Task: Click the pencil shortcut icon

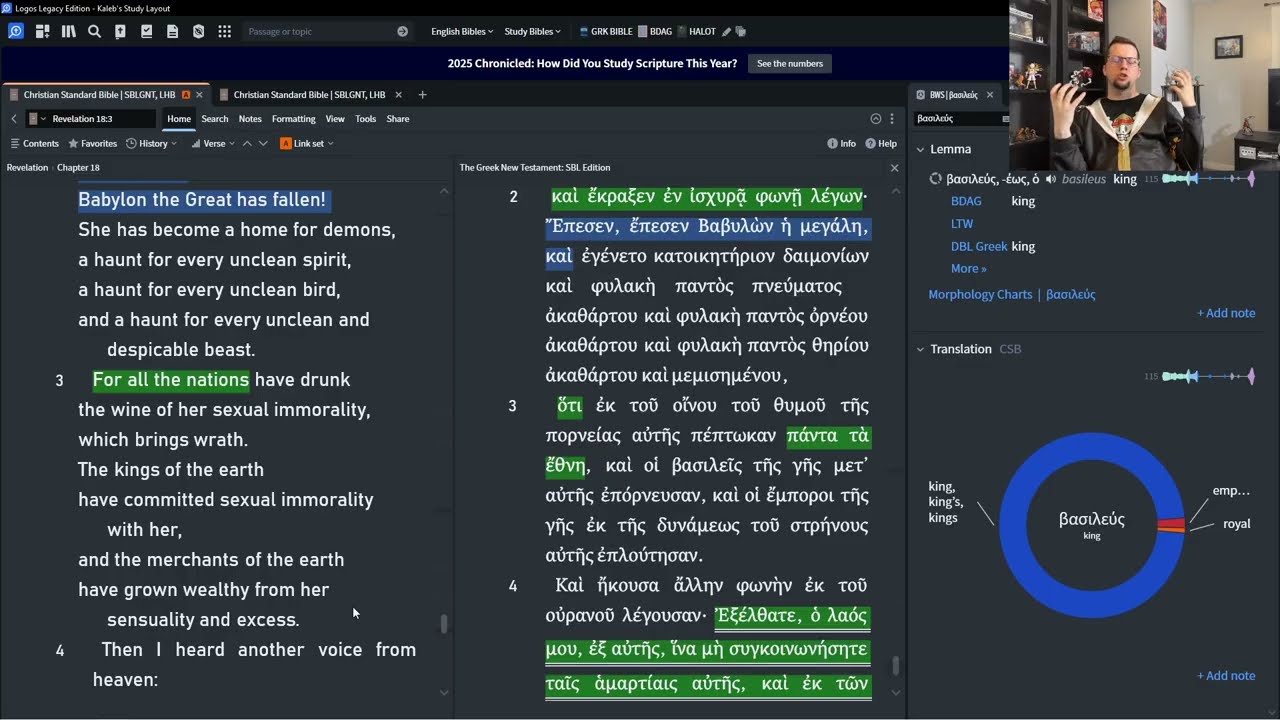Action: 727,31
